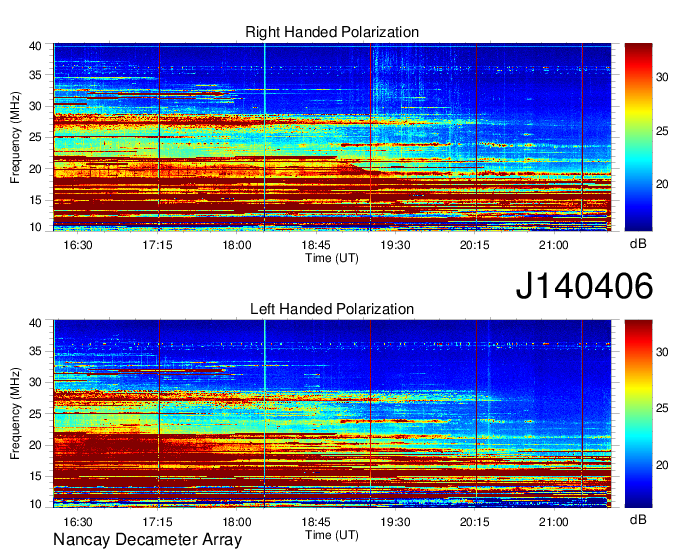The width and height of the screenshot is (680, 552).
Task: Select 18:45 time tick under Left Handed plot
Action: point(316,522)
